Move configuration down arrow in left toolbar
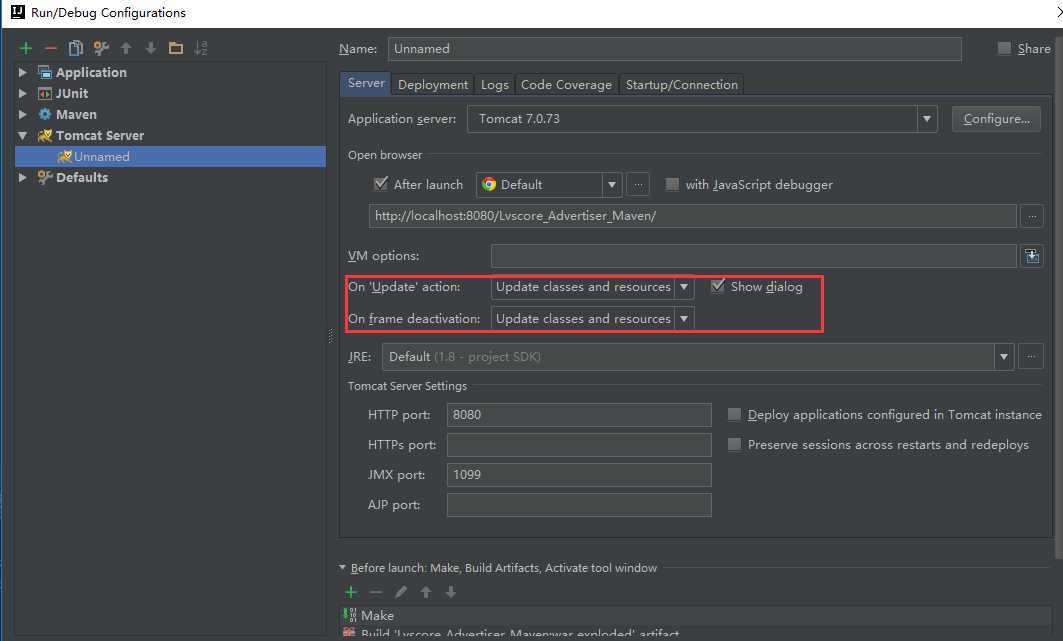1063x641 pixels. pos(151,48)
